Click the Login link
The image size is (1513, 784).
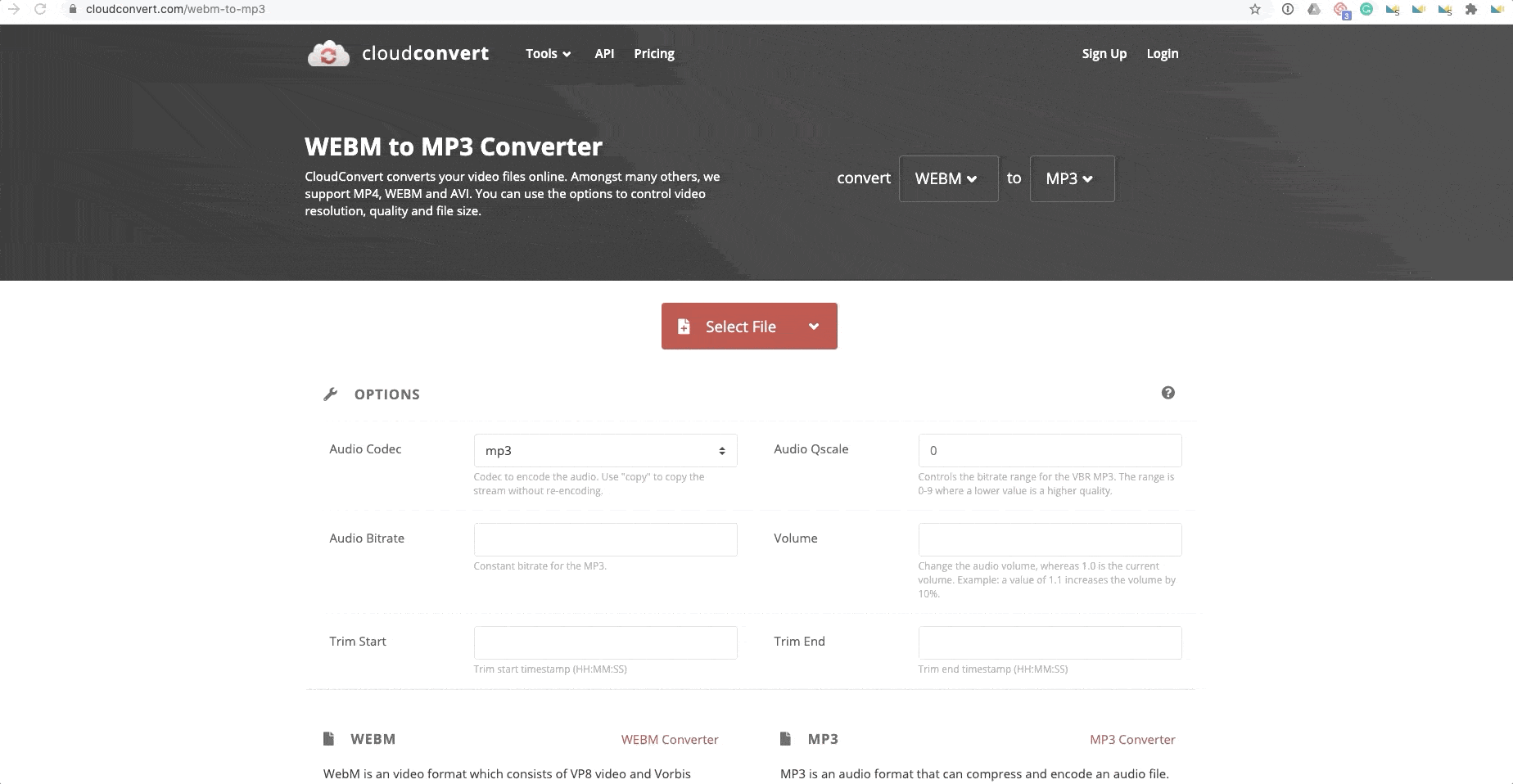(1162, 54)
